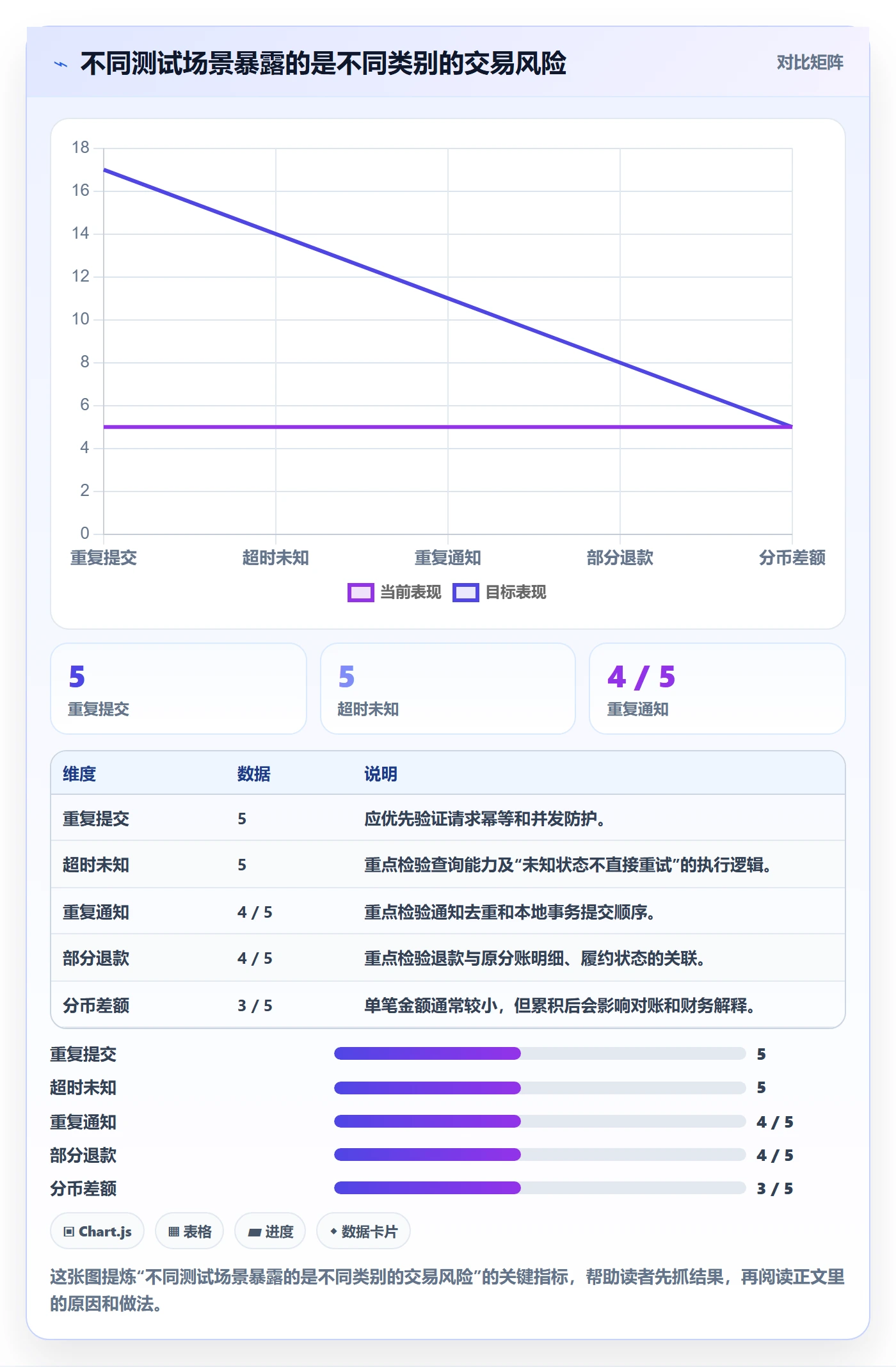Click the 部分退款 x-axis label on chart
Screen dimensions: 896x1367
(620, 558)
